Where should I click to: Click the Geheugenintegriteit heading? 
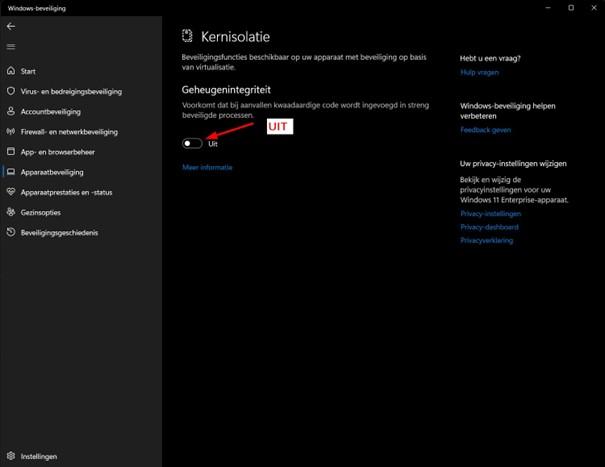pos(226,90)
